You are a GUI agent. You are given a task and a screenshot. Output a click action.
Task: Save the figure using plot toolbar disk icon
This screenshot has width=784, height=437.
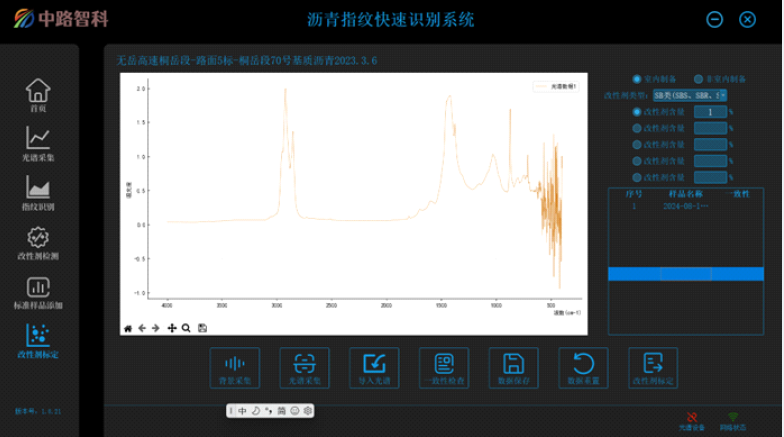(202, 328)
